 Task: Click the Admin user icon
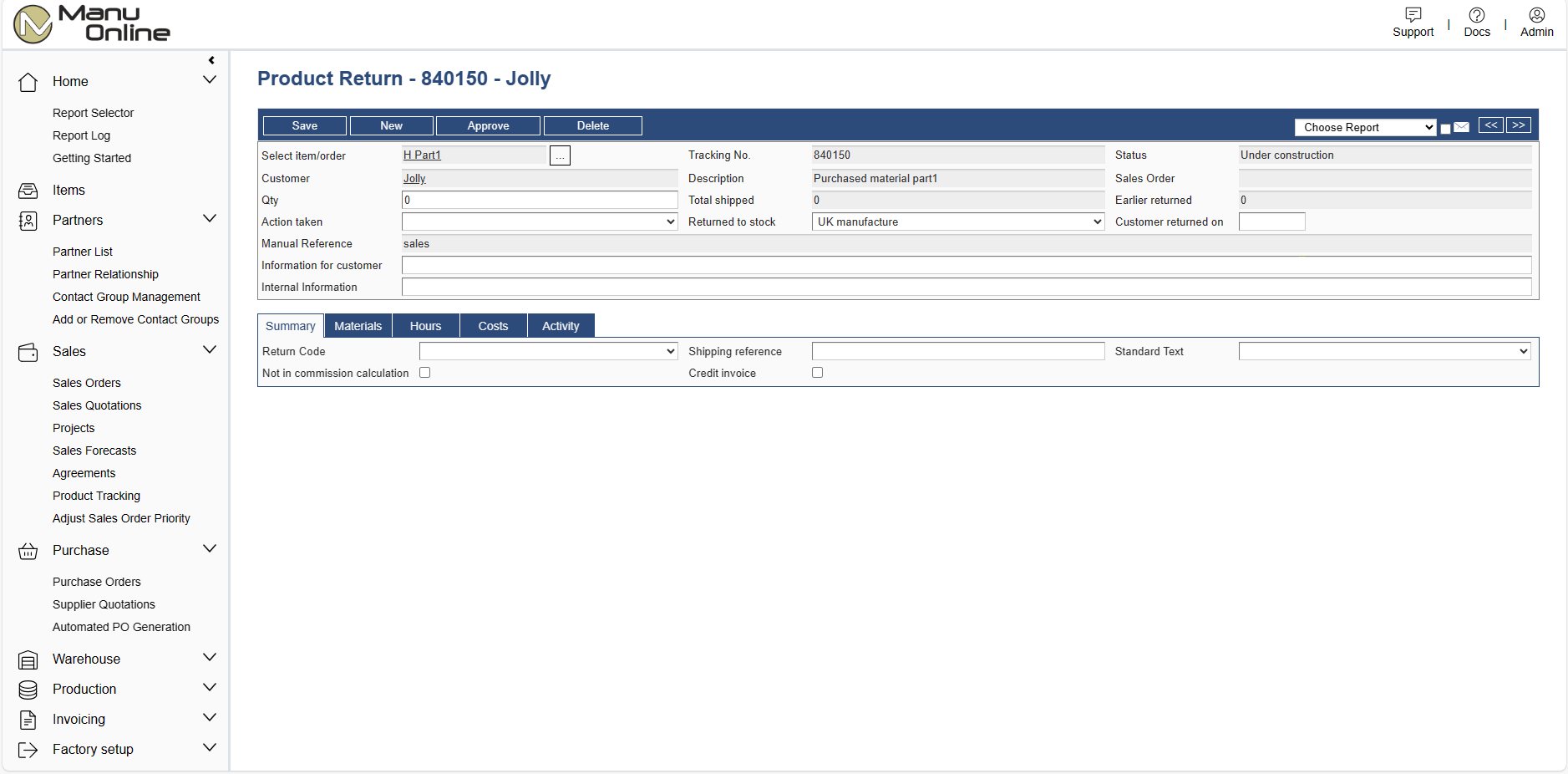coord(1536,15)
